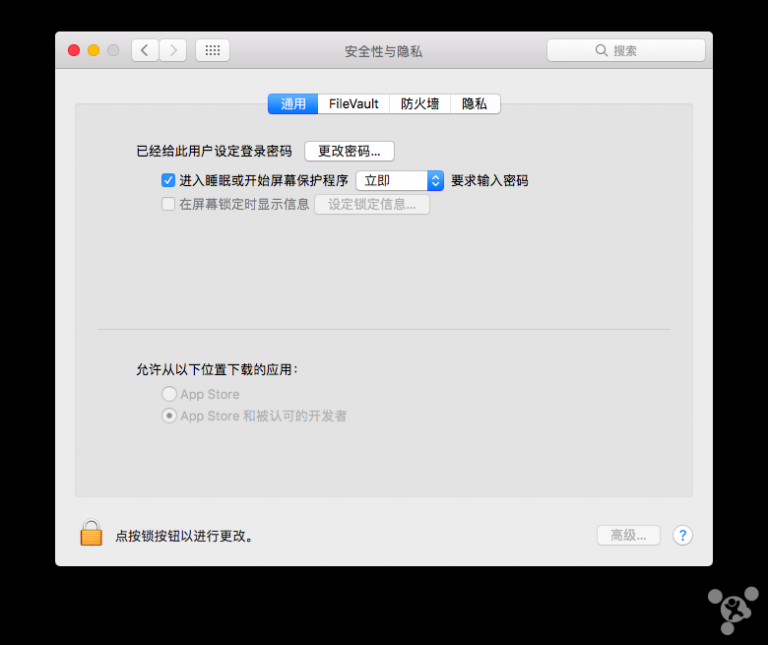Click the 点按锁按钮以进行更改 text
Image resolution: width=768 pixels, height=645 pixels.
[x=184, y=536]
